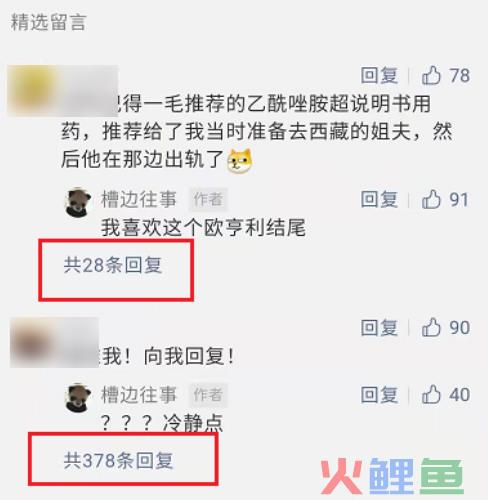The image size is (488, 500).
Task: Click the doge emoji in first comment
Action: [240, 161]
